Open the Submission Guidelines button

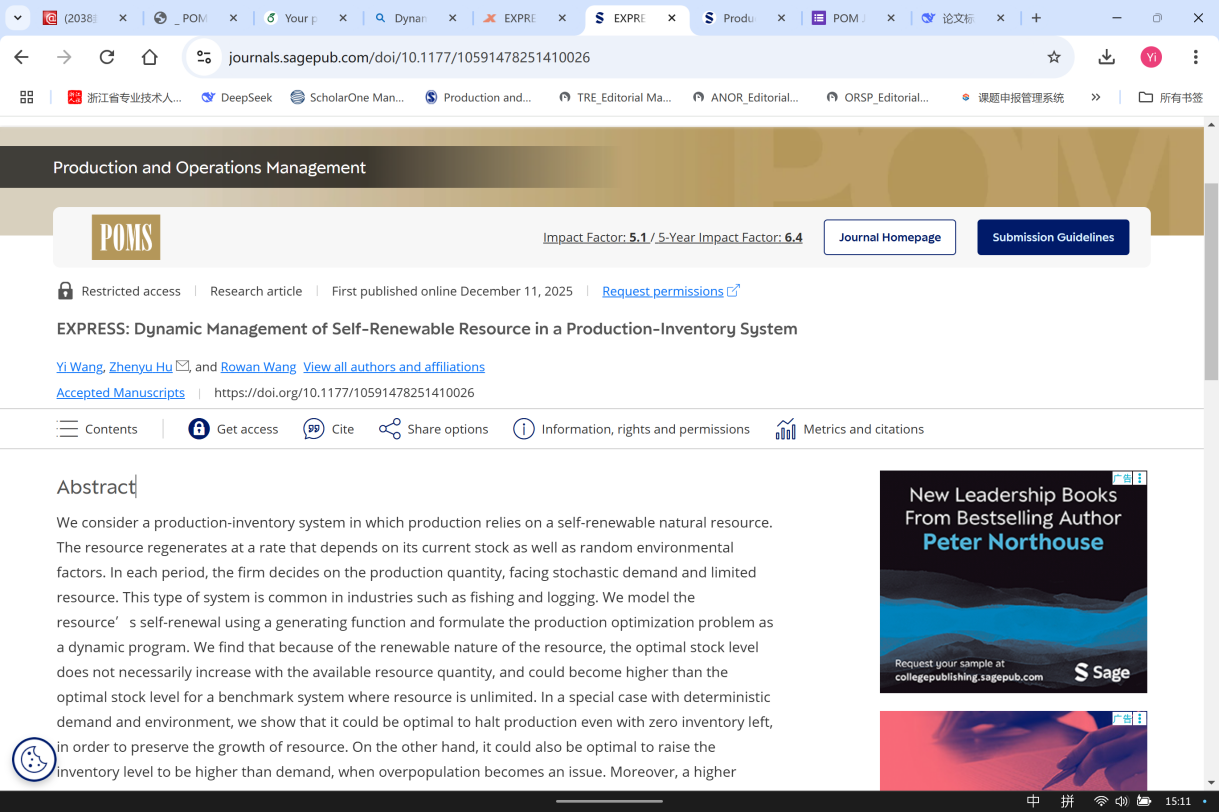(x=1052, y=237)
